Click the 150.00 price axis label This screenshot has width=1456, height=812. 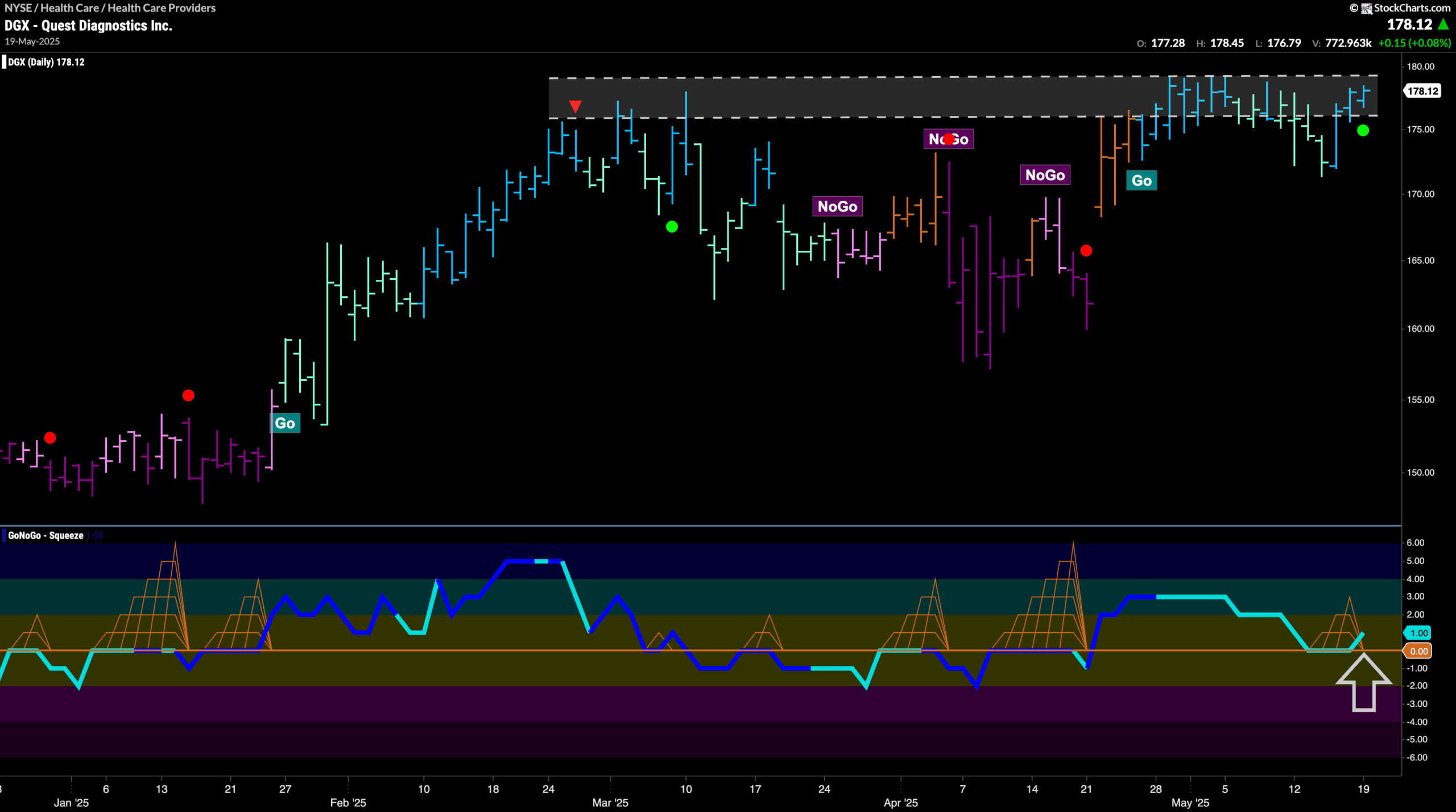click(x=1420, y=473)
